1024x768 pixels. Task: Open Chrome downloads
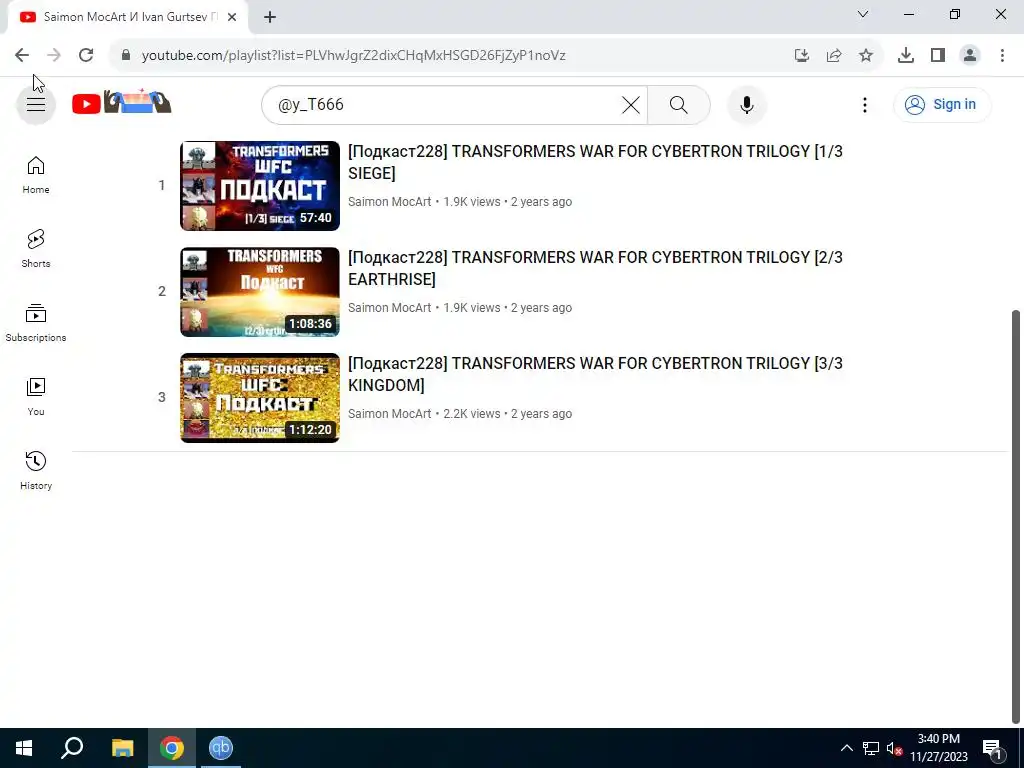[x=905, y=56]
